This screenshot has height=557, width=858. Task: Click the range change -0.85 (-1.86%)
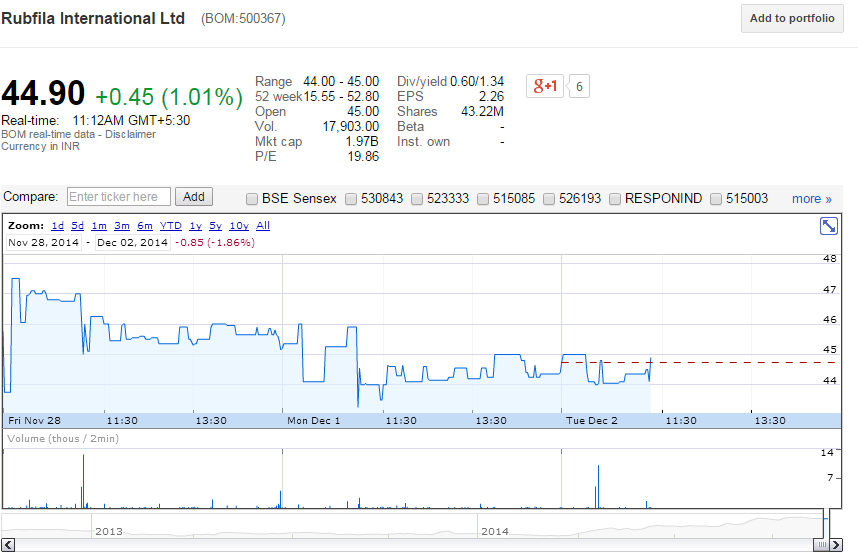click(x=215, y=242)
